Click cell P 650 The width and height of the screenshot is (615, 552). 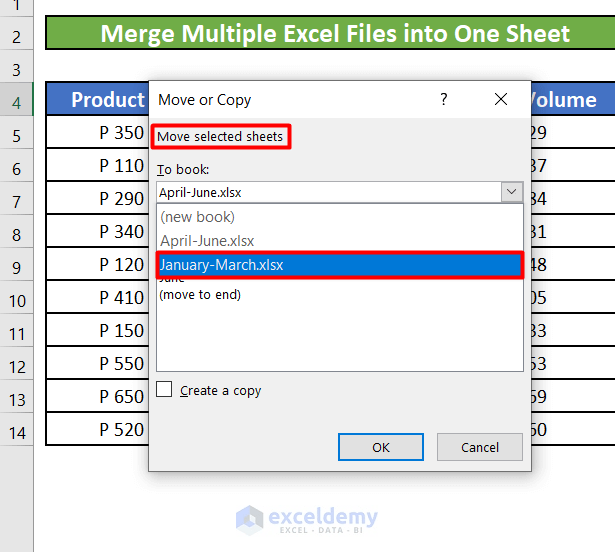click(98, 396)
